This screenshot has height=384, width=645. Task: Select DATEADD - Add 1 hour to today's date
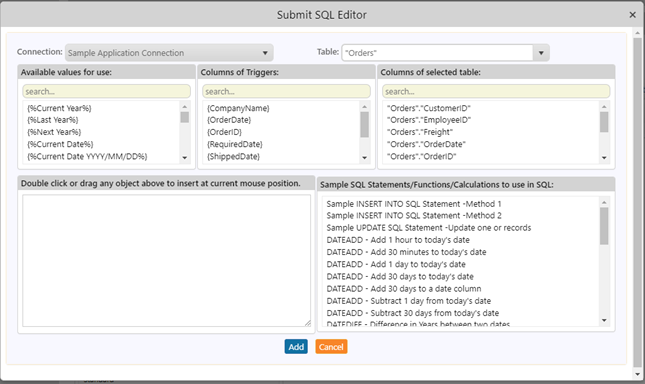pos(398,240)
